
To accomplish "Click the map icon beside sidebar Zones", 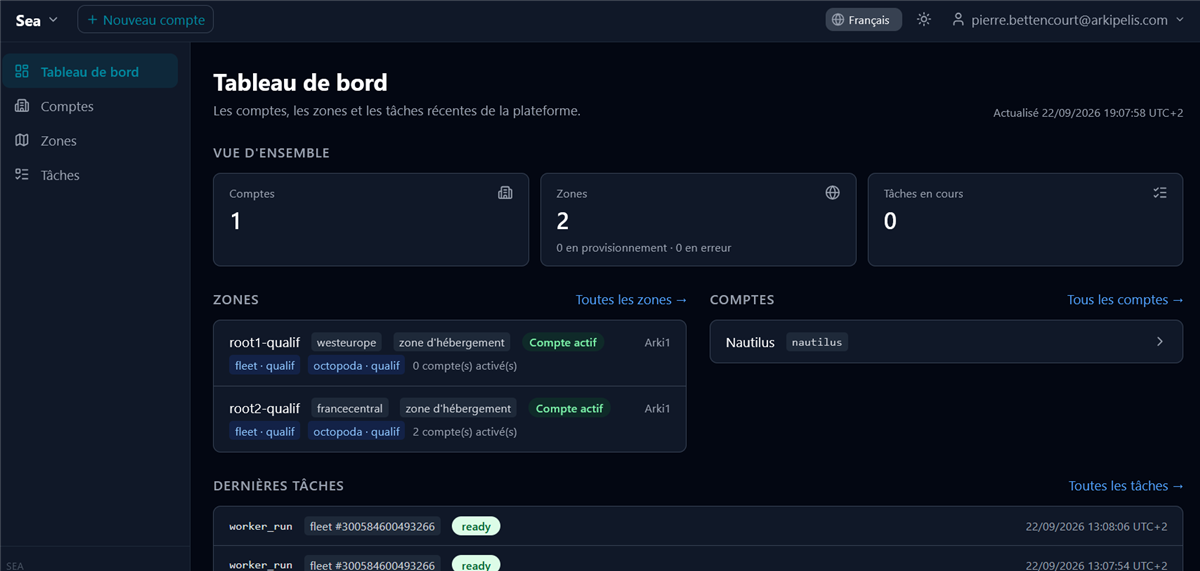I will tap(22, 141).
